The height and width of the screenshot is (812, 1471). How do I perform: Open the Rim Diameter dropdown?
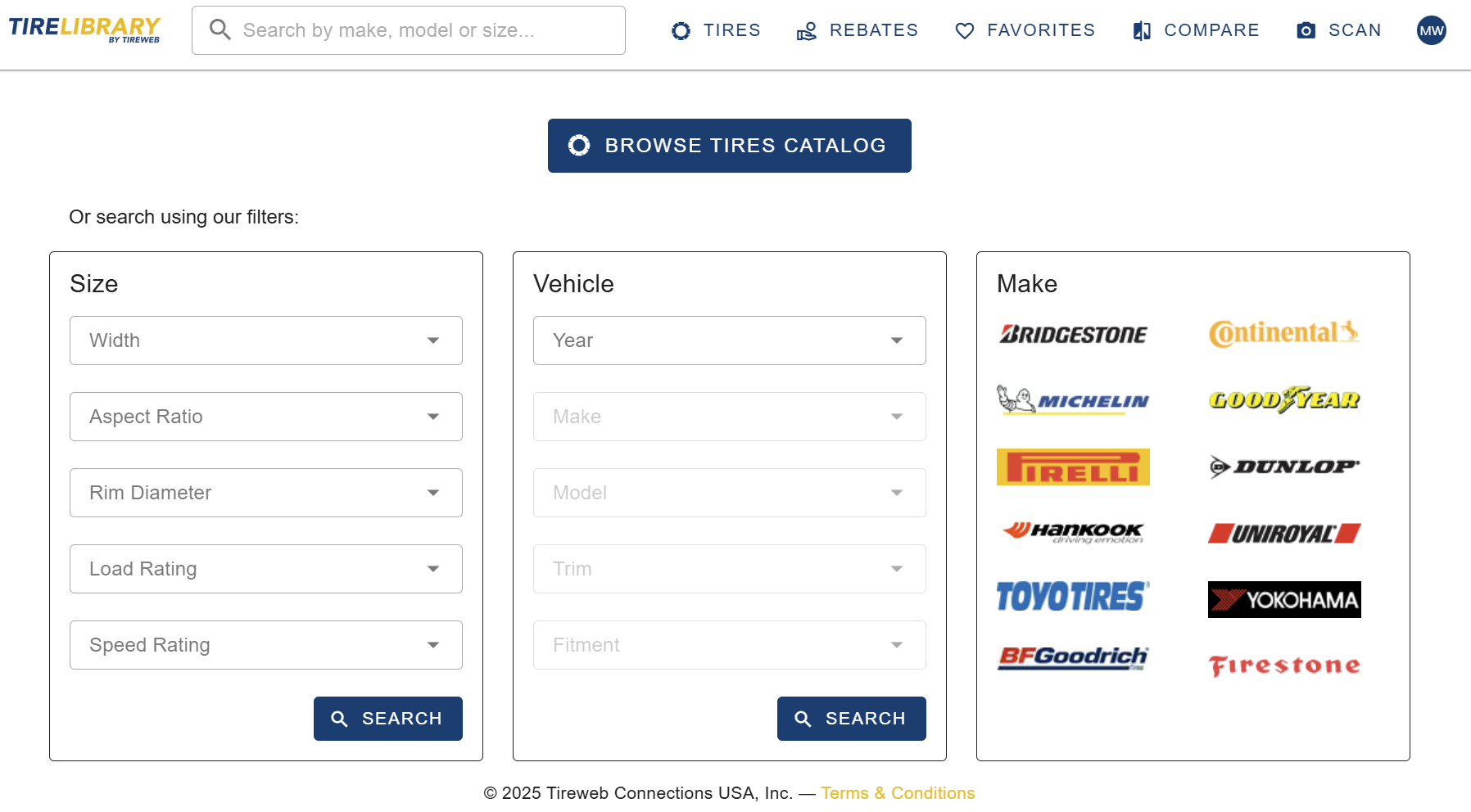[x=266, y=493]
